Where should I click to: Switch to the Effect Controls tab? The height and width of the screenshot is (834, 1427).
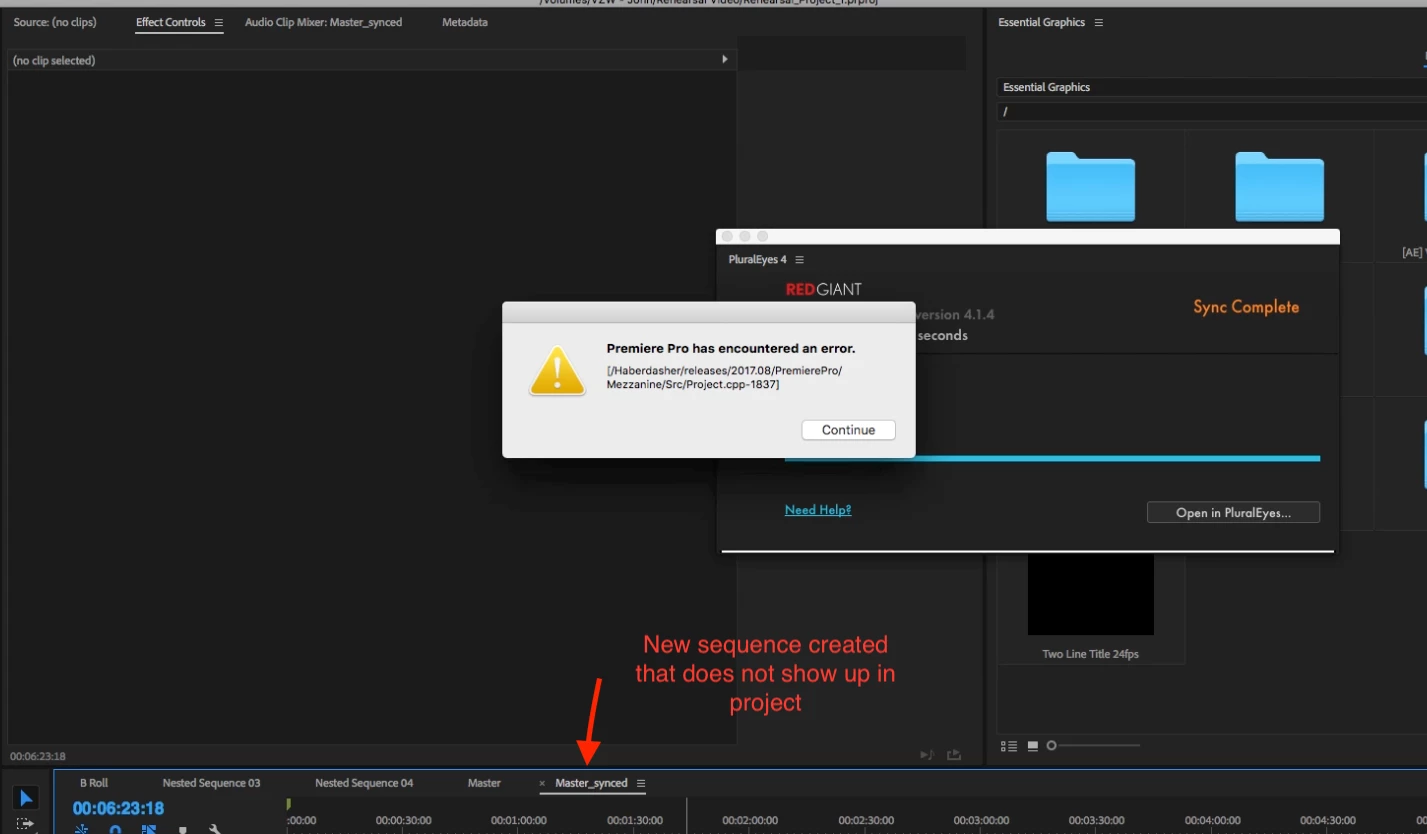[171, 22]
